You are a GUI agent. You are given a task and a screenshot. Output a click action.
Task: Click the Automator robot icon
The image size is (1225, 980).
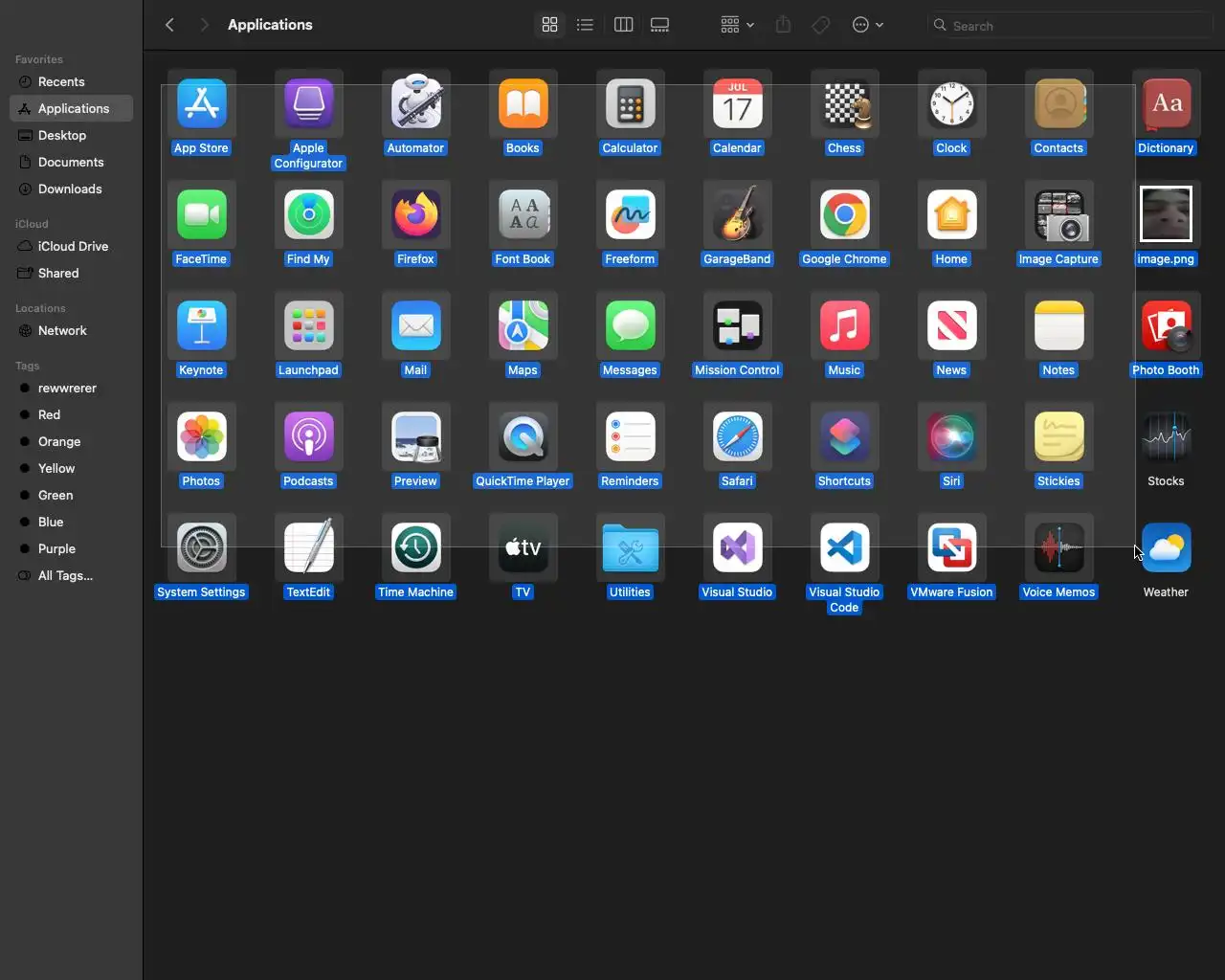pos(415,103)
